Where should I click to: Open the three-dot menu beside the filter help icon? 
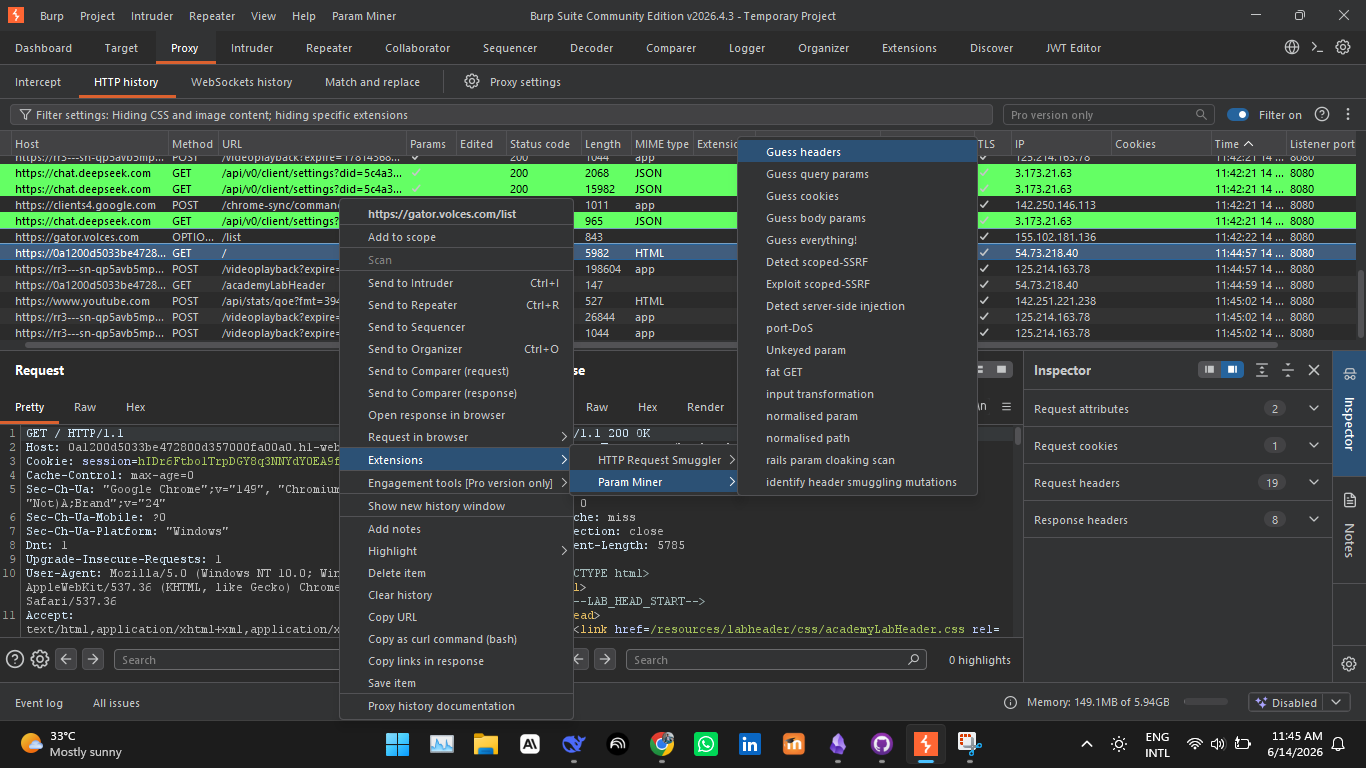[x=1346, y=115]
